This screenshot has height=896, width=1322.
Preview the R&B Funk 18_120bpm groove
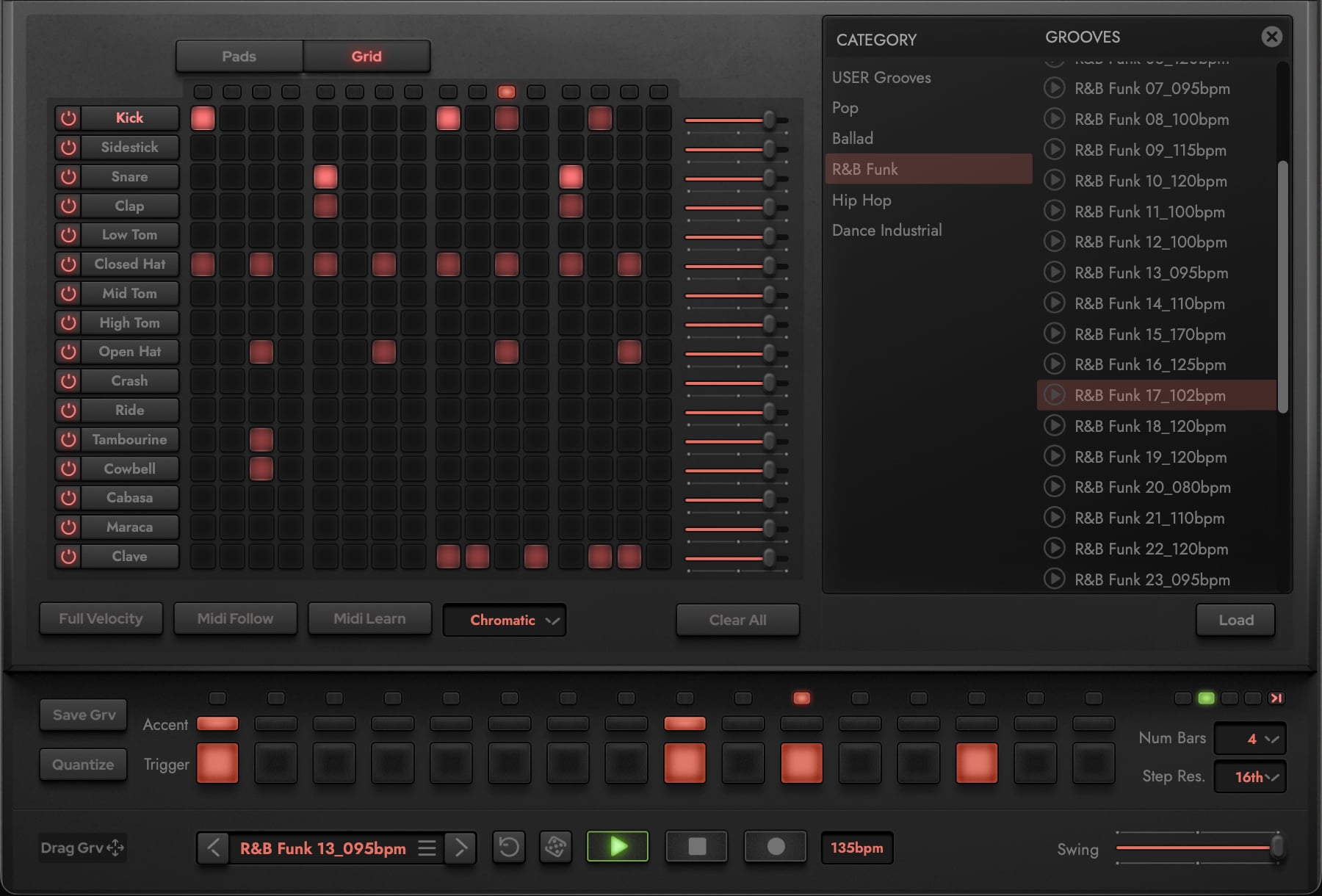pos(1054,426)
